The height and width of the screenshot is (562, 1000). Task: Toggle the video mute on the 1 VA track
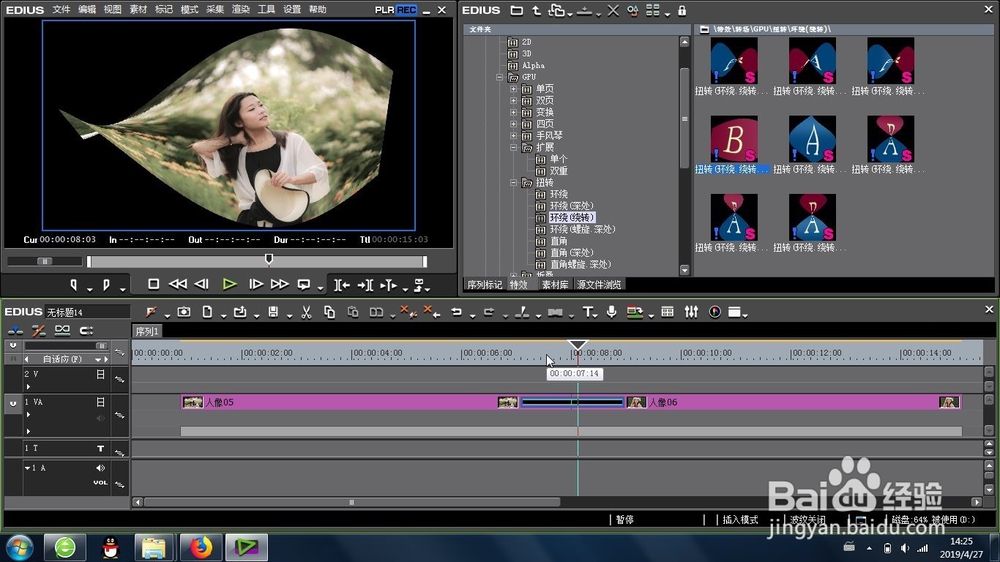(x=100, y=402)
